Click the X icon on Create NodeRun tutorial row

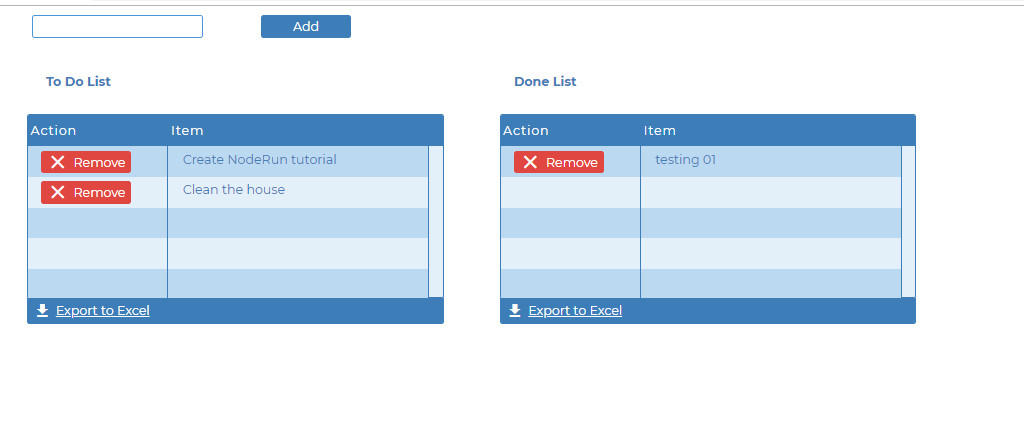pyautogui.click(x=57, y=162)
